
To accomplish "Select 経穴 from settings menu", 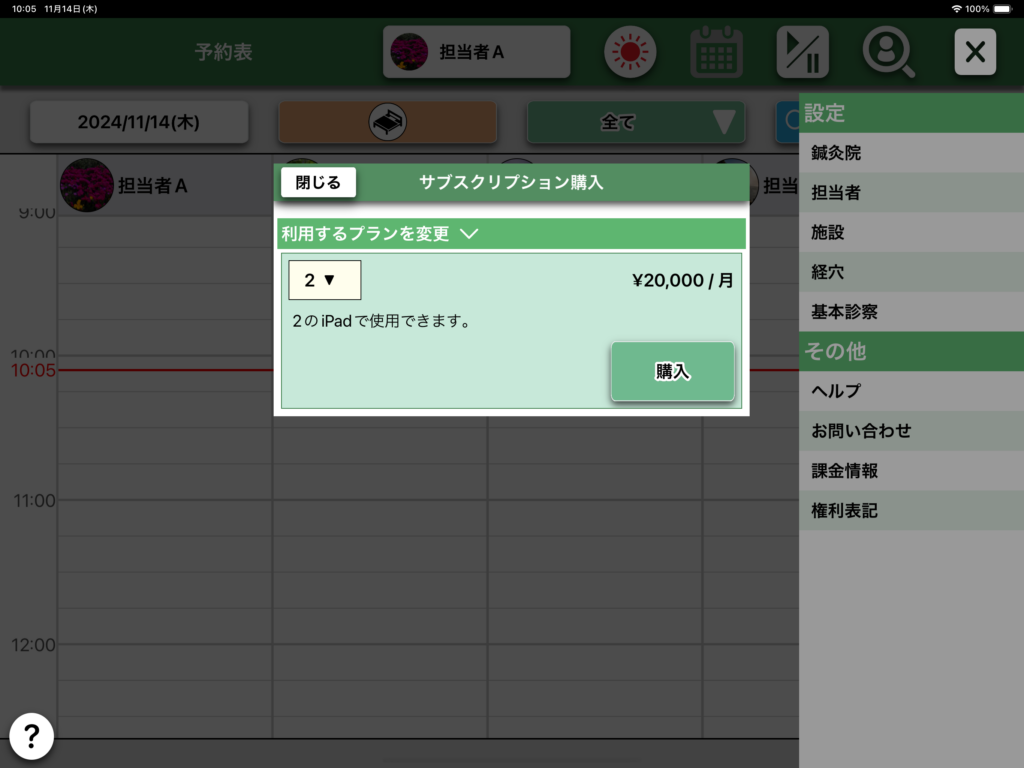I will 828,272.
